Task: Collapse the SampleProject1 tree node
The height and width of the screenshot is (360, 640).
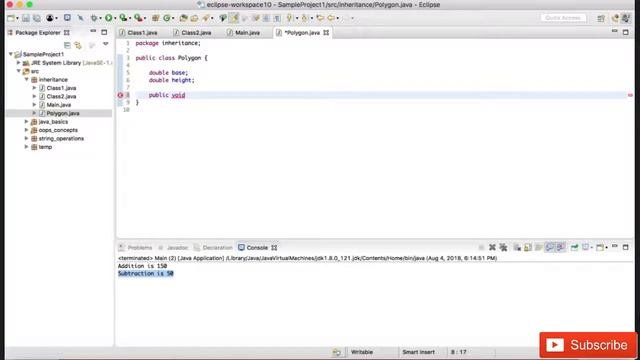Action: (11, 54)
